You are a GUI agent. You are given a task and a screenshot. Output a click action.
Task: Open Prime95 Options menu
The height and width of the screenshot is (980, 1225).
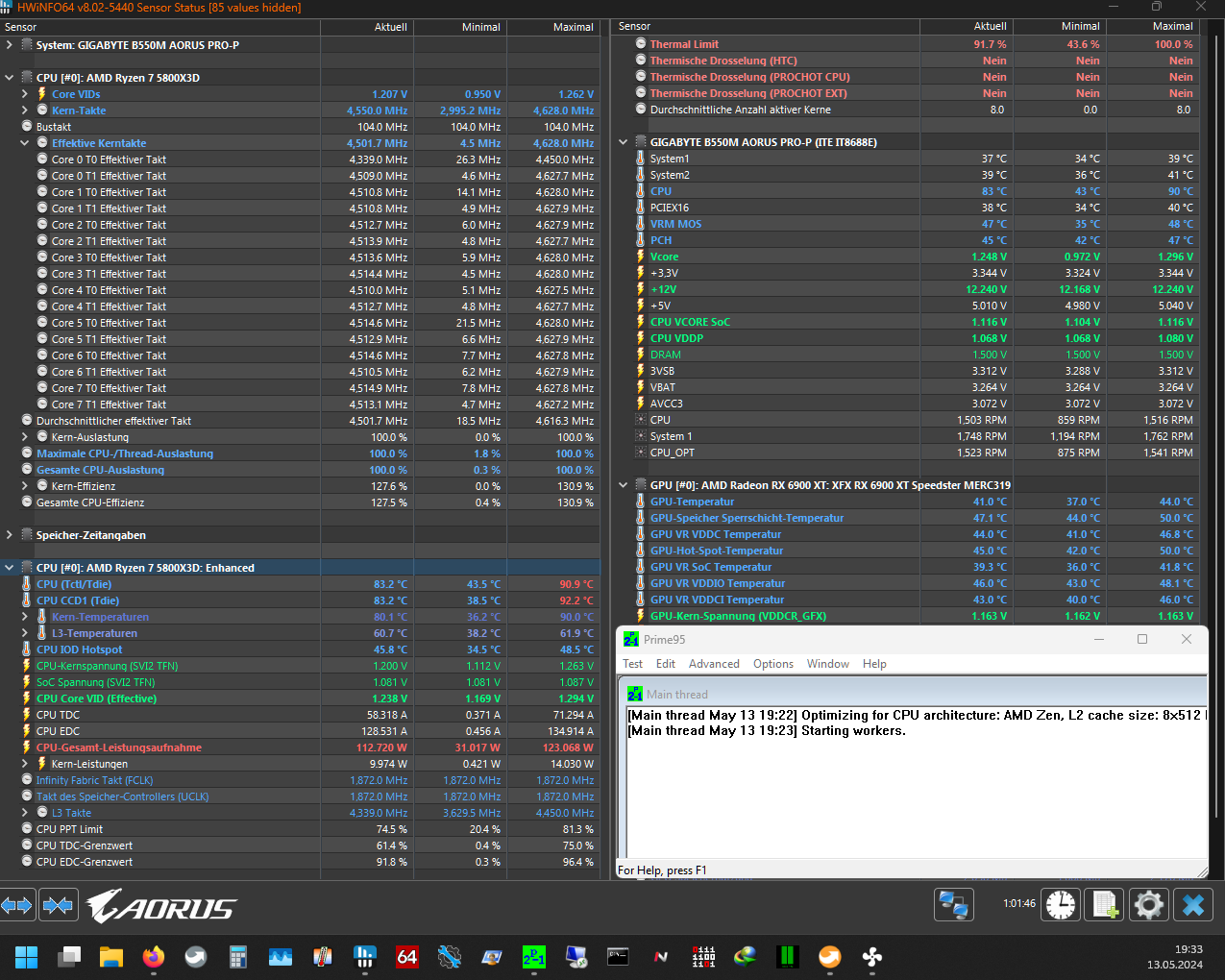pyautogui.click(x=773, y=664)
